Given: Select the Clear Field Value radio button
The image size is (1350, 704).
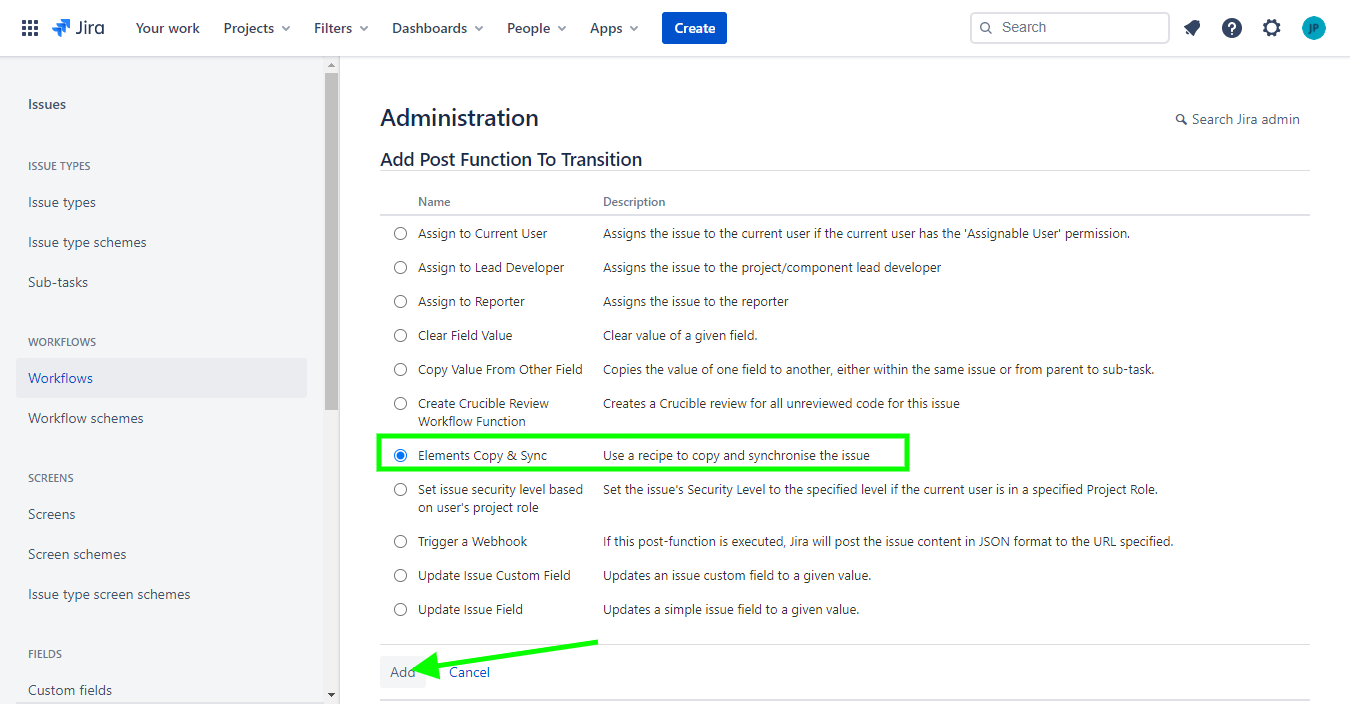Looking at the screenshot, I should click(401, 336).
